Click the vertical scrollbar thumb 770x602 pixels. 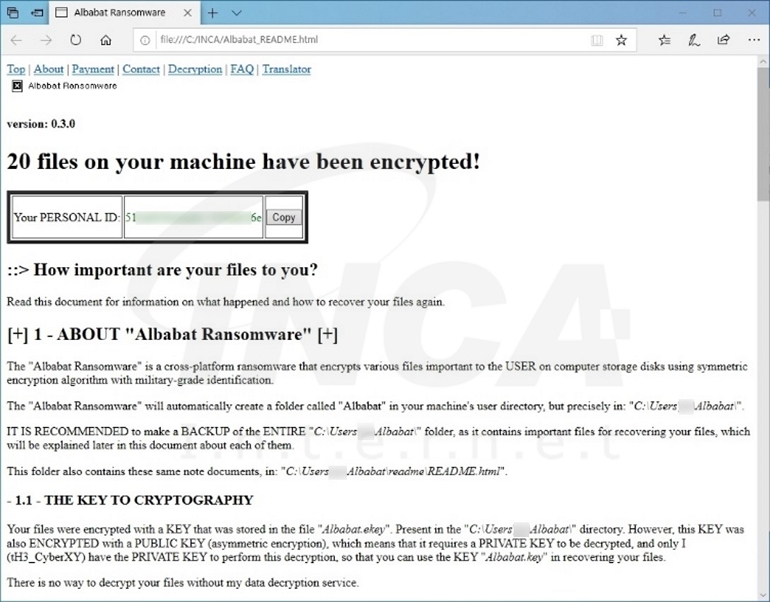[763, 134]
